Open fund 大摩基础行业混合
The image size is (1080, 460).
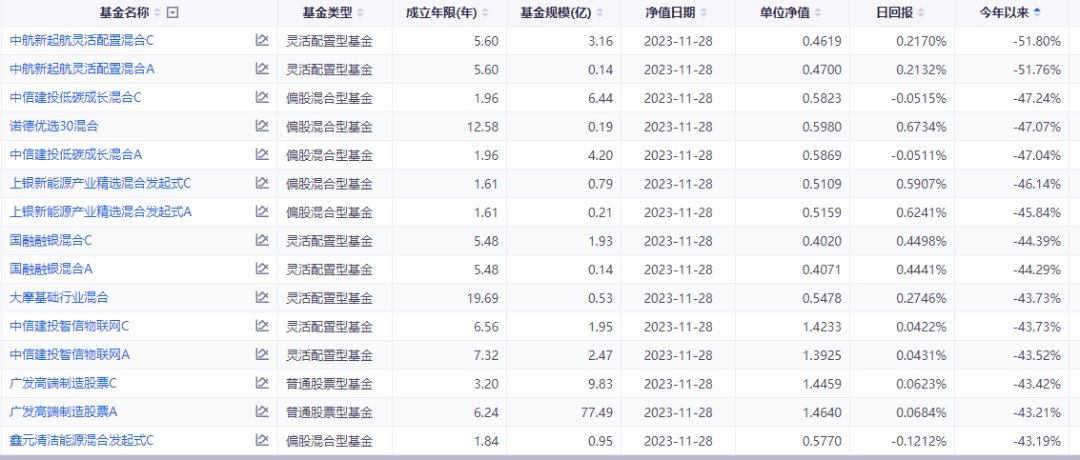tap(59, 297)
